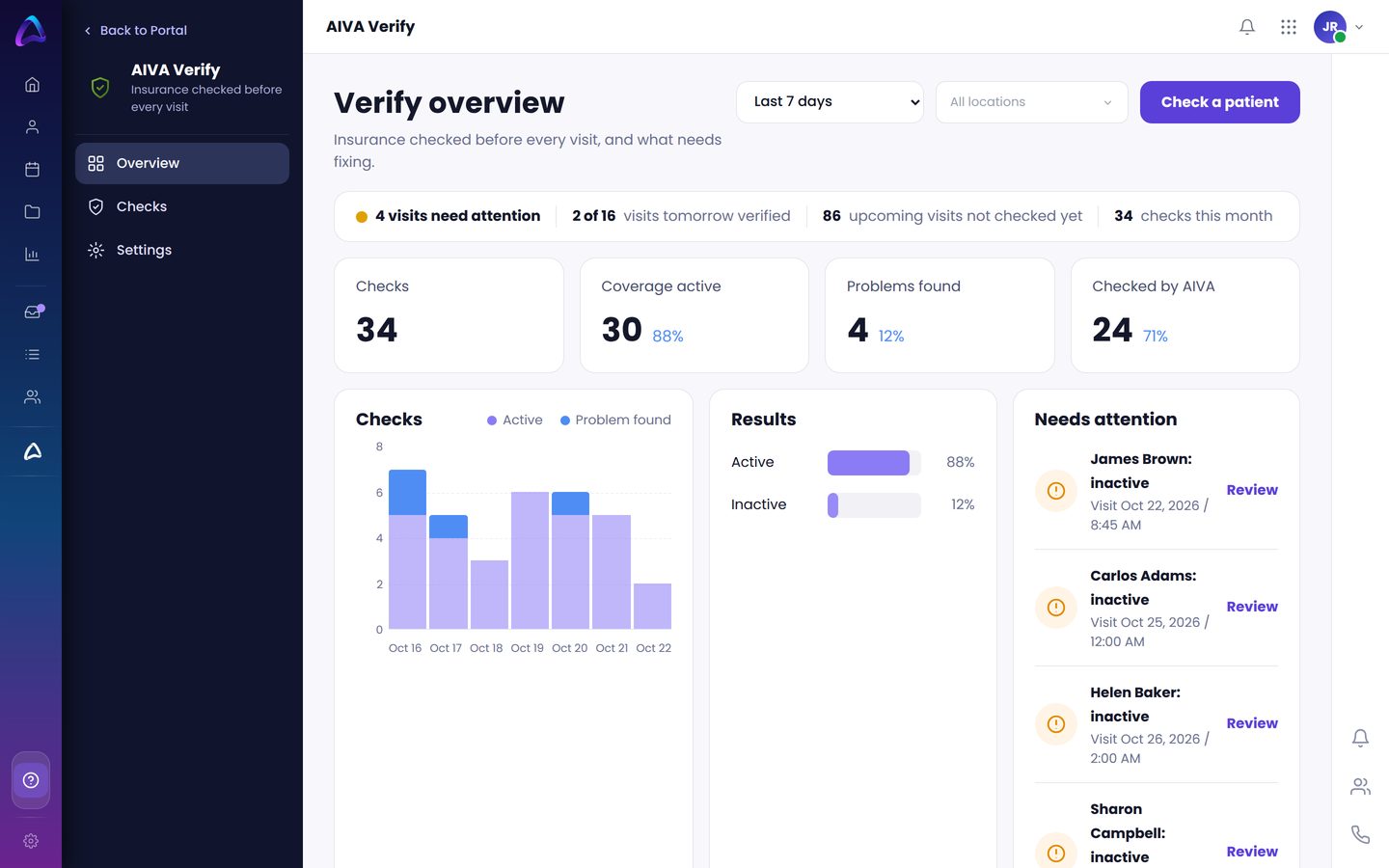Click the alert icon next to Sharon Campbell
1389x868 pixels.
coord(1056,853)
